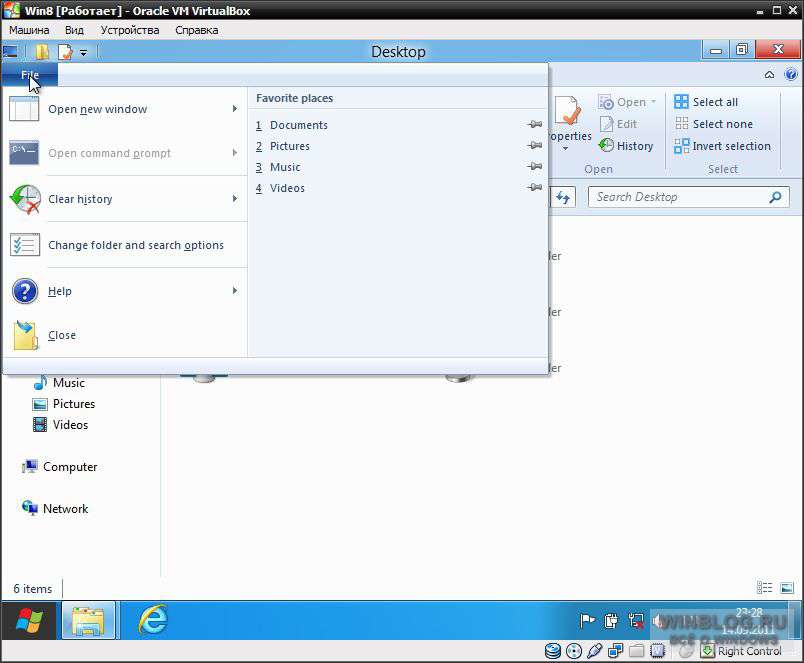Click the Explorer window system icon
The width and height of the screenshot is (804, 663).
tap(10, 52)
